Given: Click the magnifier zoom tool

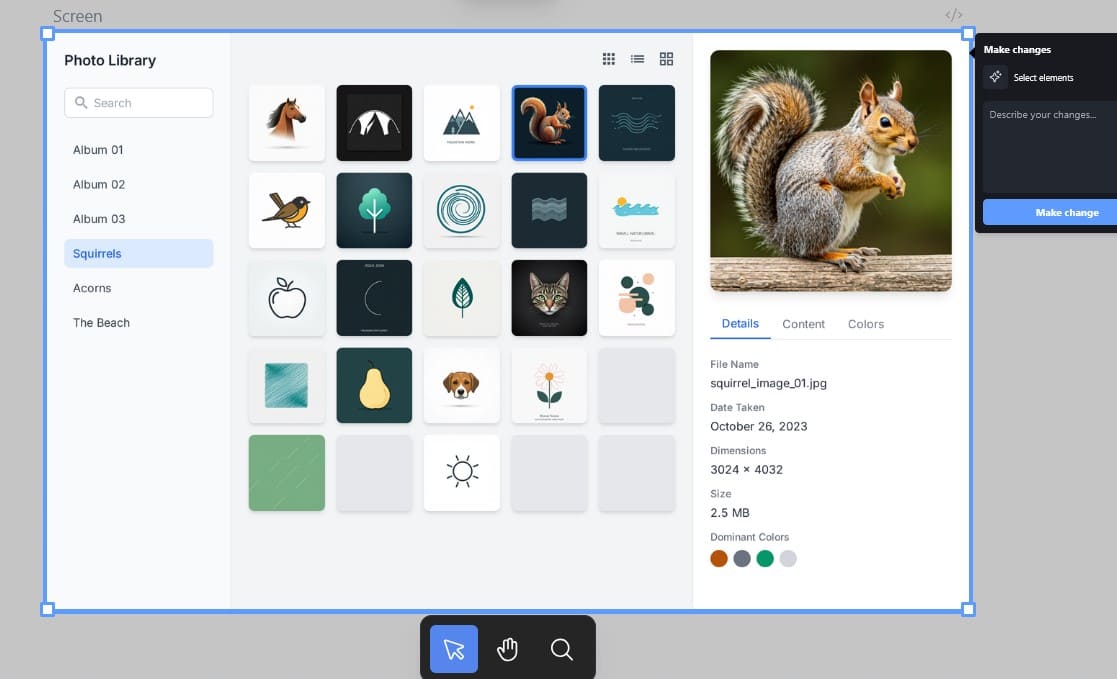Looking at the screenshot, I should pos(562,649).
